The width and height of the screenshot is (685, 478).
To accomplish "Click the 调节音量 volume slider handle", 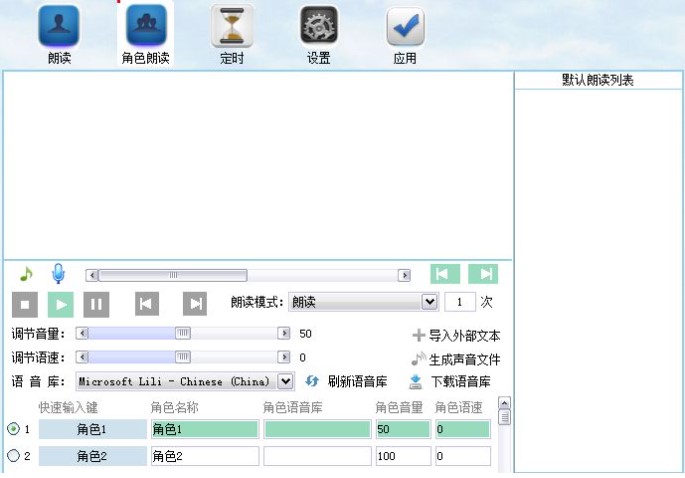I will tap(183, 334).
